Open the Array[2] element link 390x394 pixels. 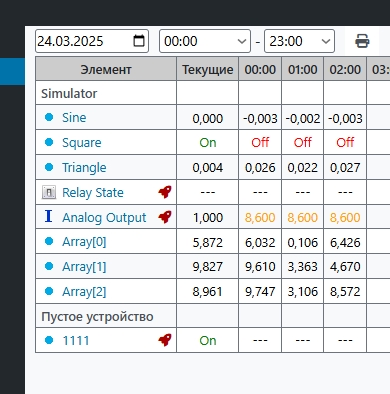84,292
